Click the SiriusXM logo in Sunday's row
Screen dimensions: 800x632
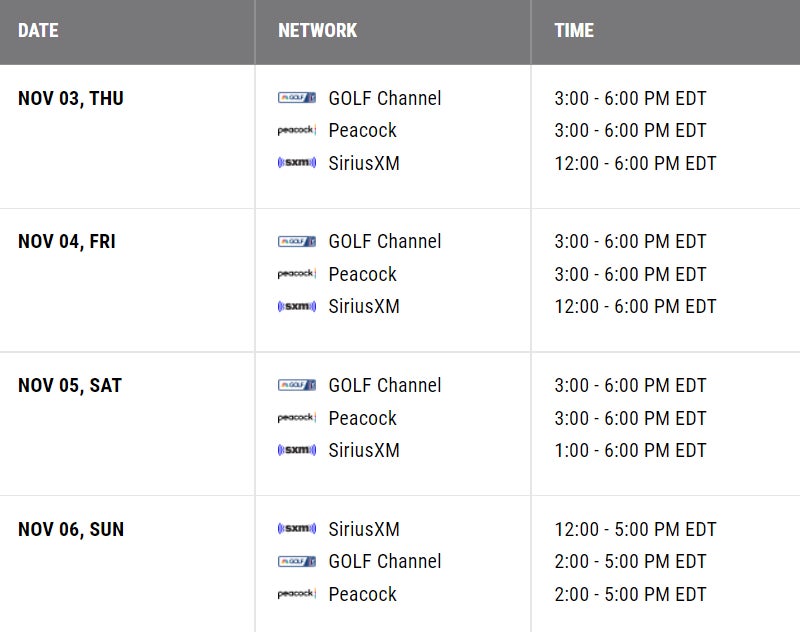coord(297,529)
